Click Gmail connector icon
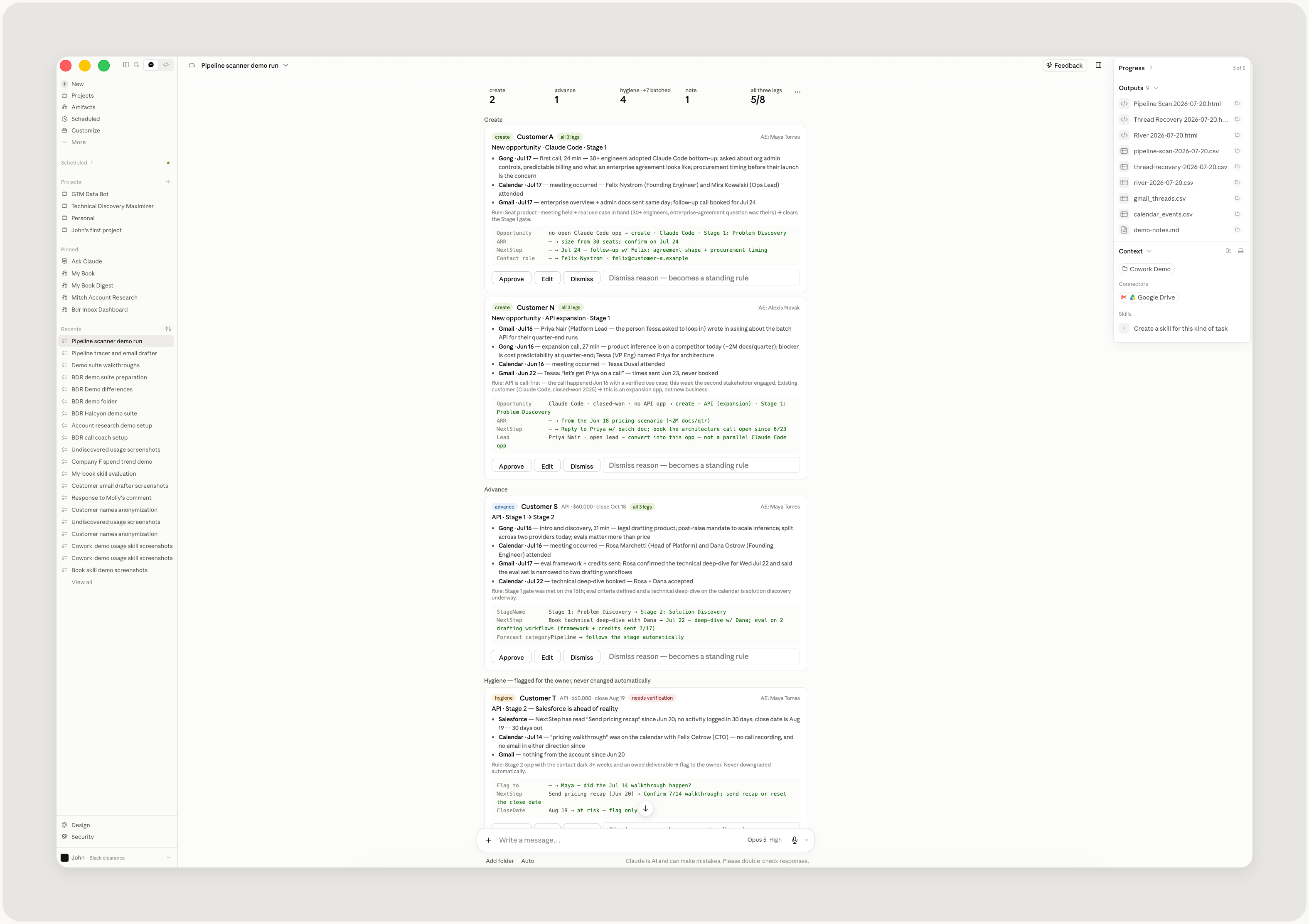 coord(1124,297)
